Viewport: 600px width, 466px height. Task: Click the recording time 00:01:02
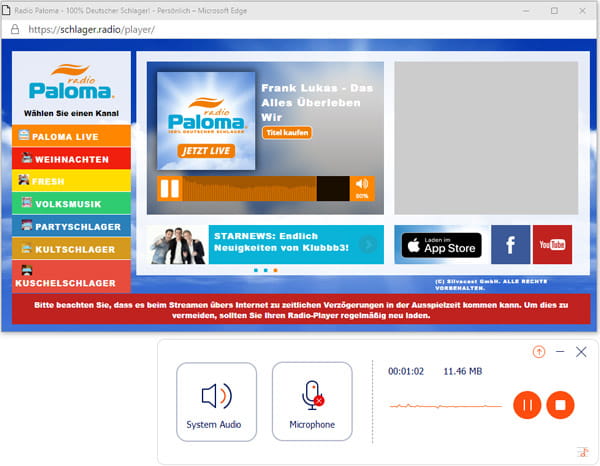[406, 371]
